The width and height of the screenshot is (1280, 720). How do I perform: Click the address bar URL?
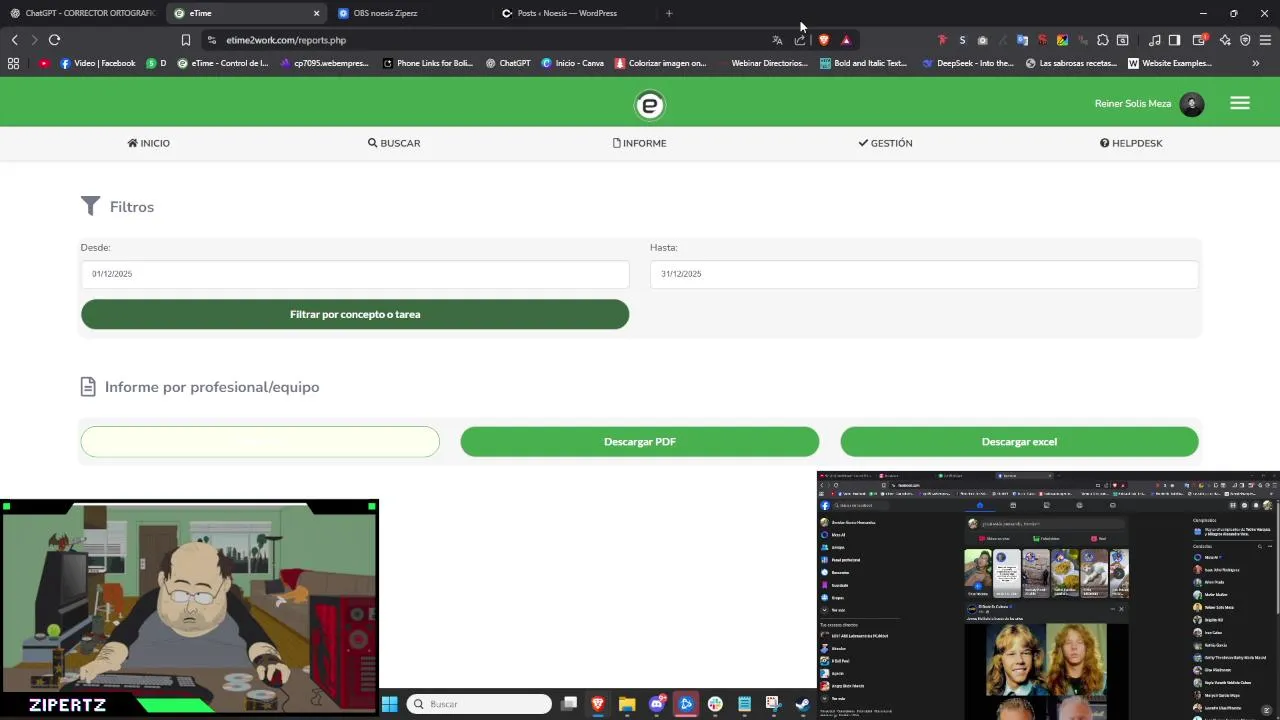[286, 40]
